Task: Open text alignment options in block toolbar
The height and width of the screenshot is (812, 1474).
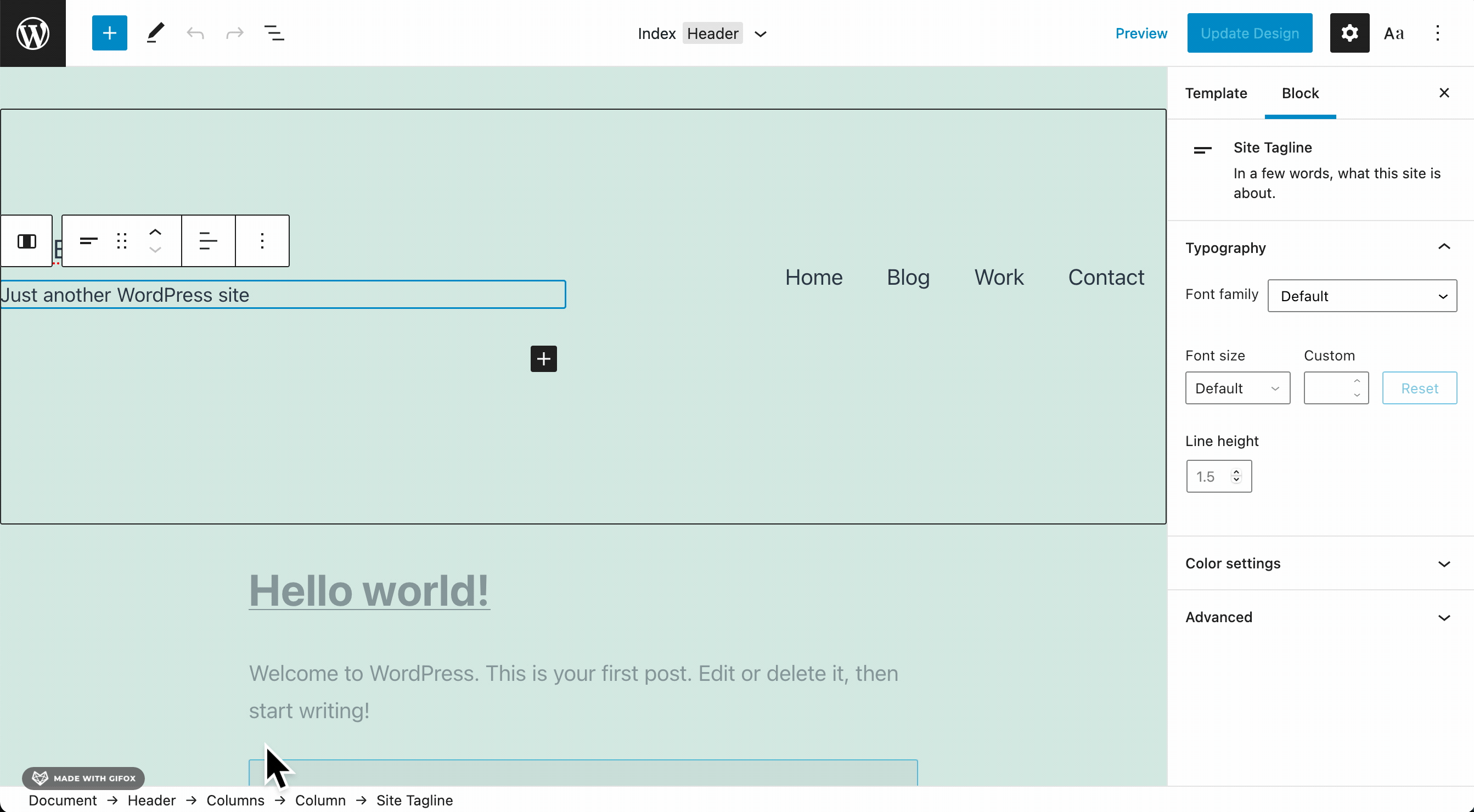Action: click(209, 241)
